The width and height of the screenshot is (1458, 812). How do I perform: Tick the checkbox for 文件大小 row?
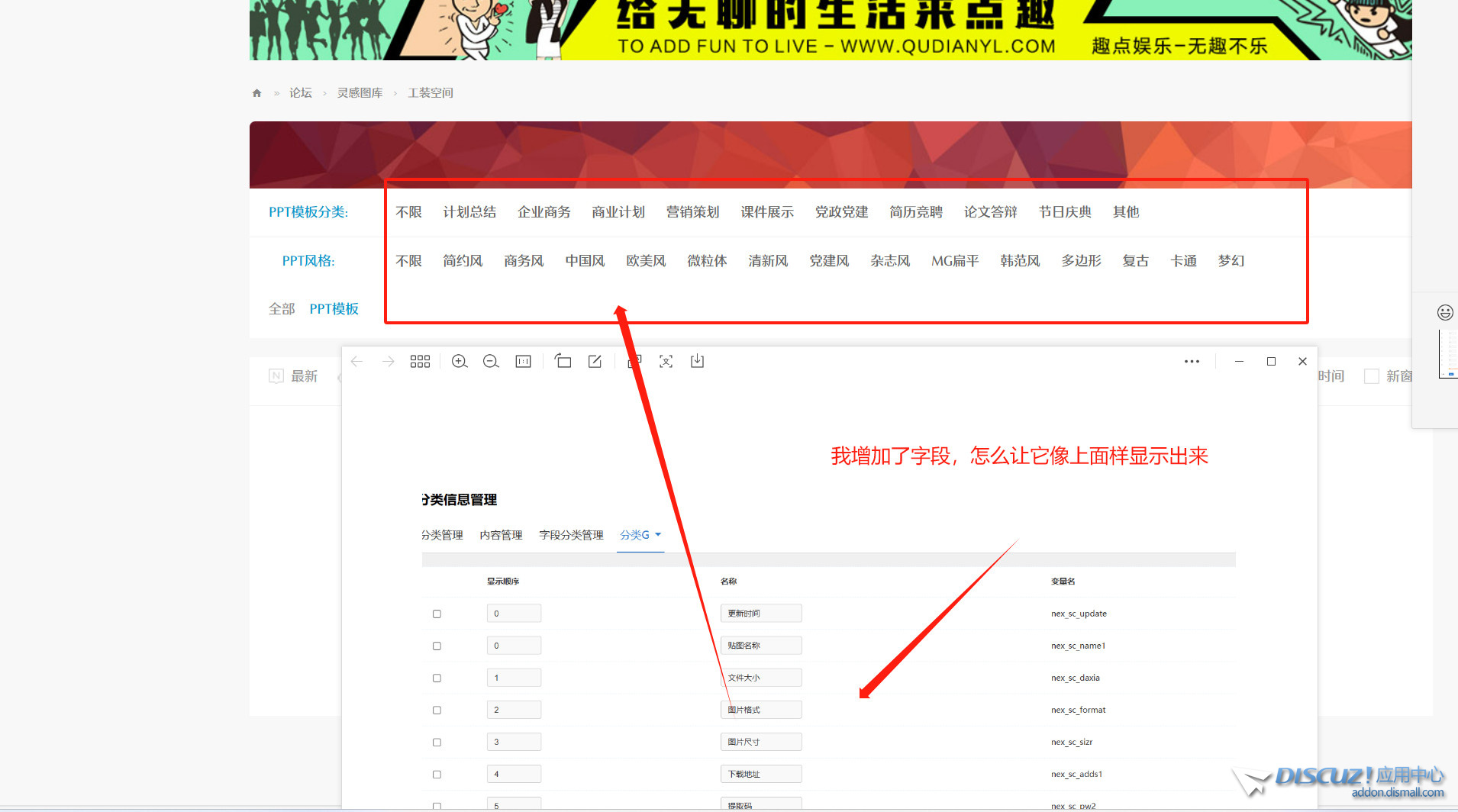click(x=437, y=678)
